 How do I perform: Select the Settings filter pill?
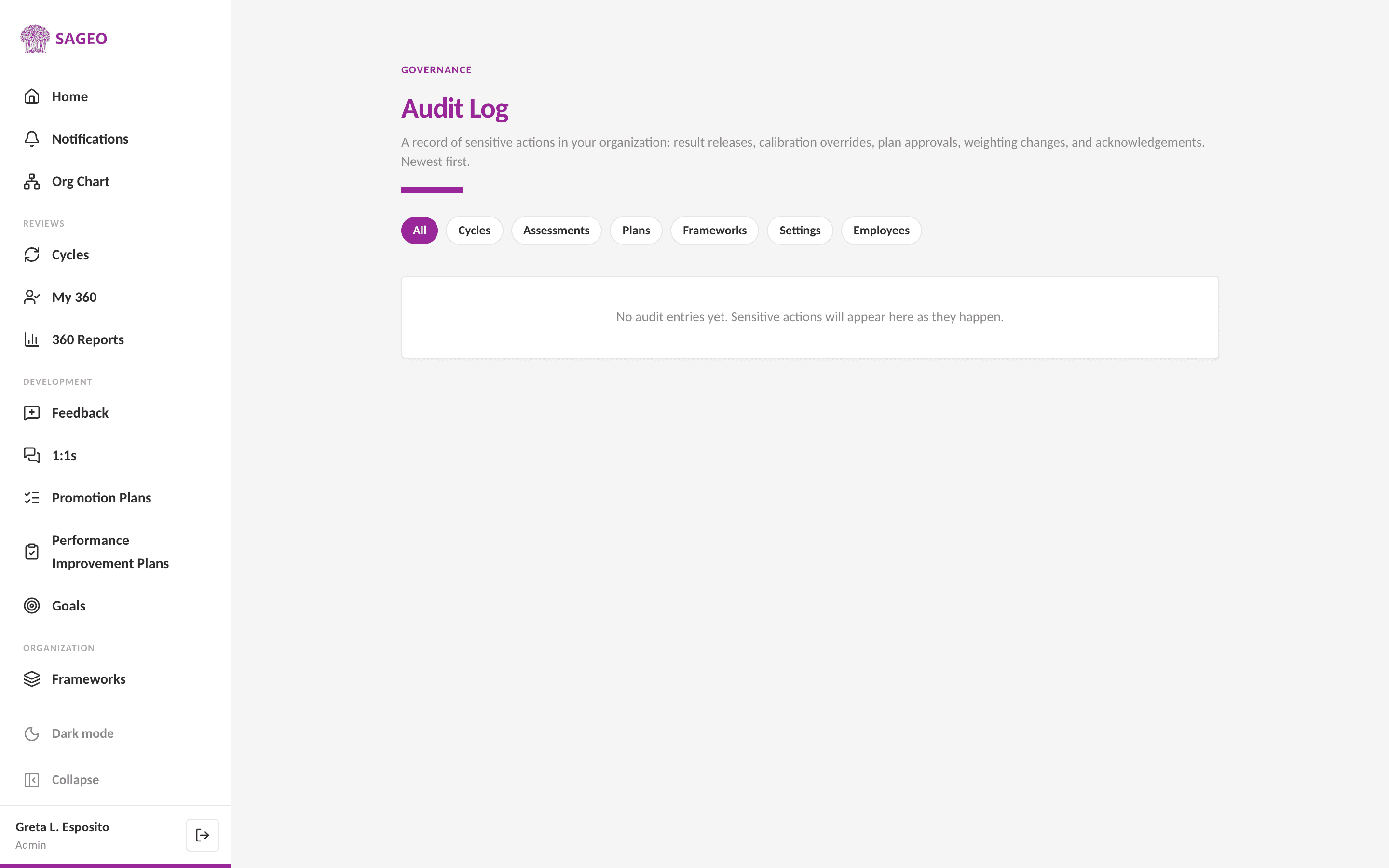click(x=800, y=231)
